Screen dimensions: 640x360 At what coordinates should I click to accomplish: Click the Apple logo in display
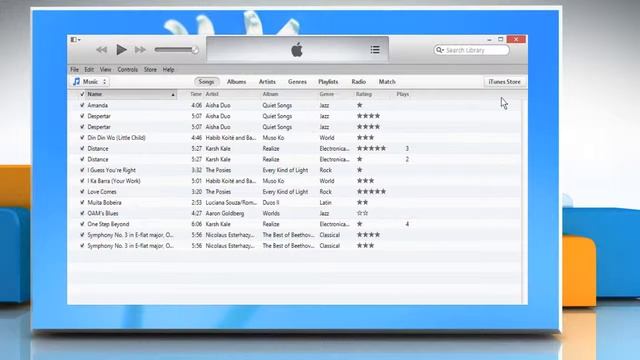click(x=297, y=50)
